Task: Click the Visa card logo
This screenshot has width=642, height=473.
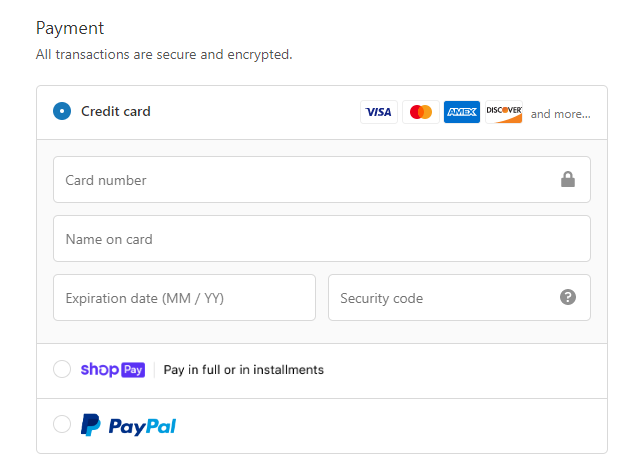Action: tap(379, 112)
